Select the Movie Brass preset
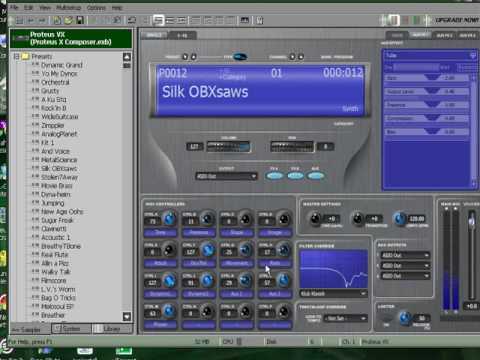This screenshot has width=480, height=360. pyautogui.click(x=57, y=186)
